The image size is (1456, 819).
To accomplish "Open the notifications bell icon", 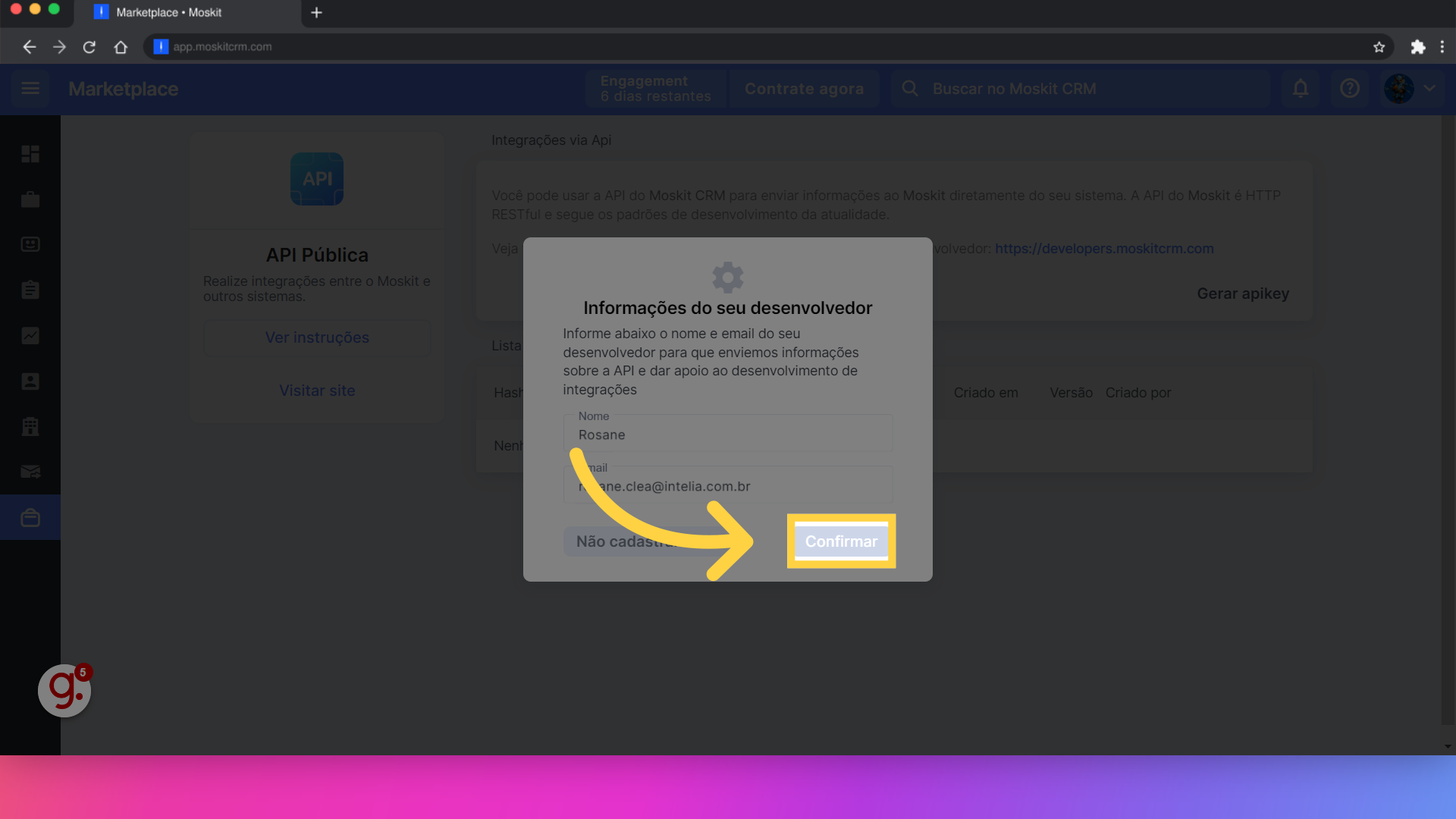I will (1301, 89).
